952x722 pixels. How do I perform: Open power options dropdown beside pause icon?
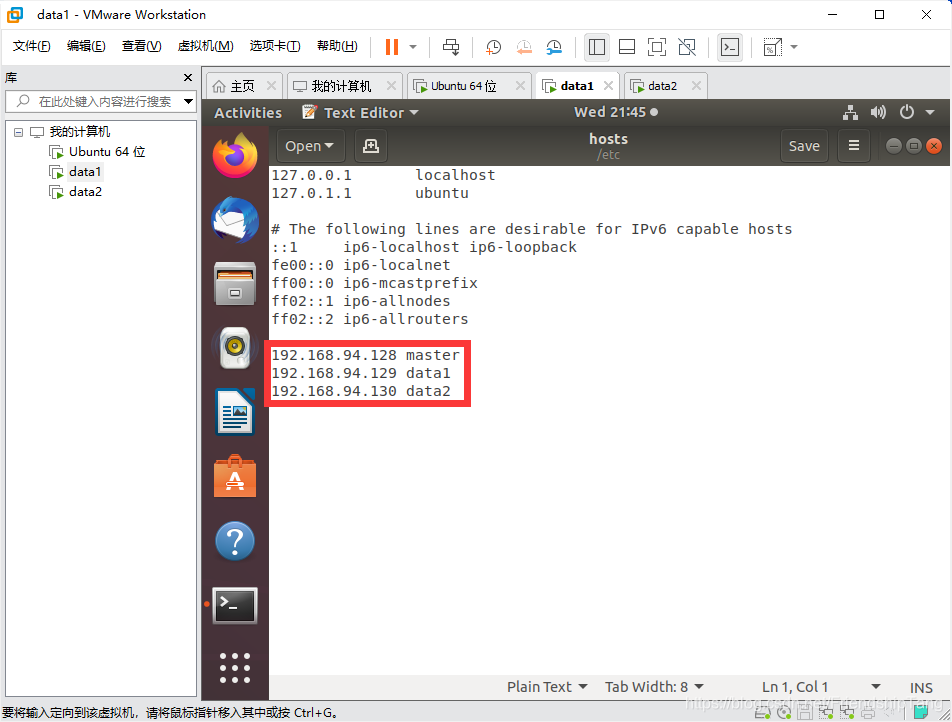pos(413,47)
